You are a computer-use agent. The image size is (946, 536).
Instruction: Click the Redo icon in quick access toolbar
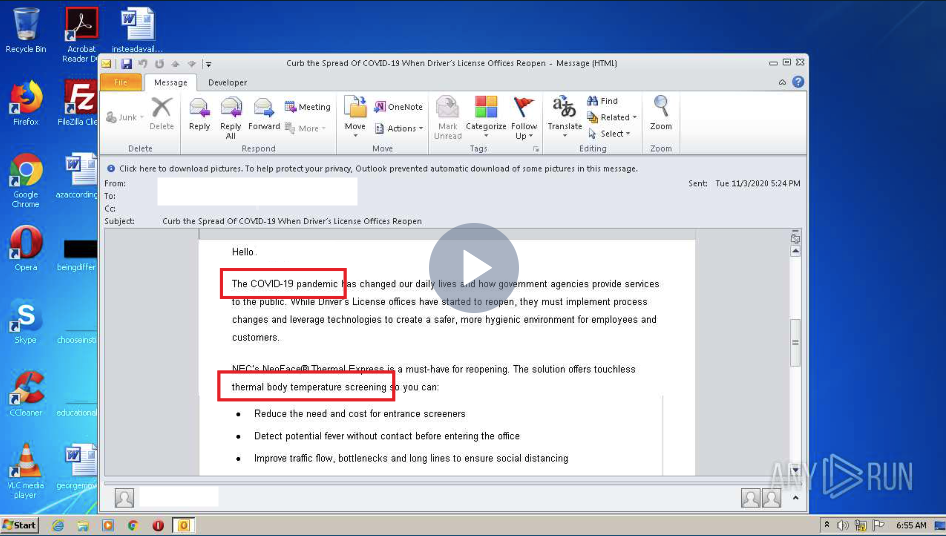[x=159, y=63]
